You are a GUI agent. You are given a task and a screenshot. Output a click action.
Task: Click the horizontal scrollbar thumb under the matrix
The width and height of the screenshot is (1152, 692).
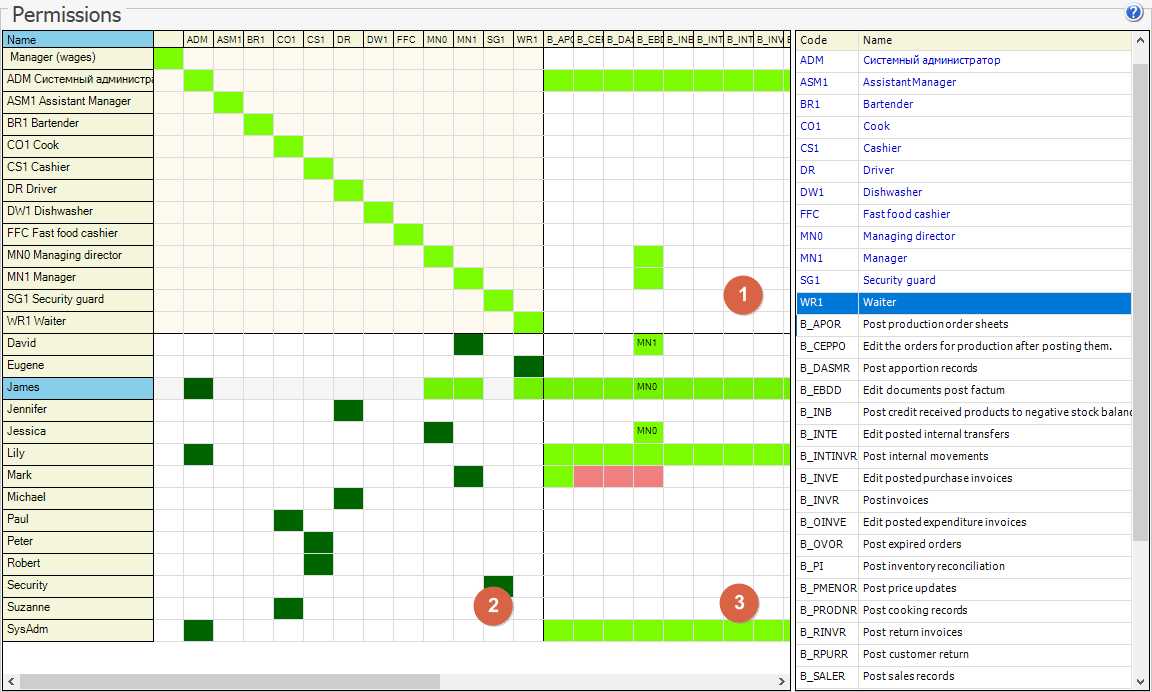(230, 681)
